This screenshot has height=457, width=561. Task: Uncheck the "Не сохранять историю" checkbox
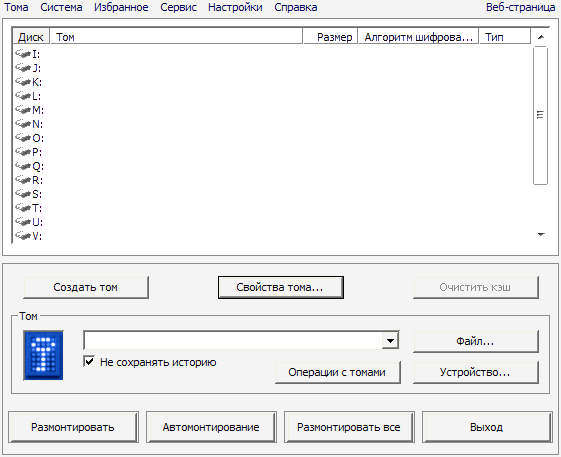89,361
